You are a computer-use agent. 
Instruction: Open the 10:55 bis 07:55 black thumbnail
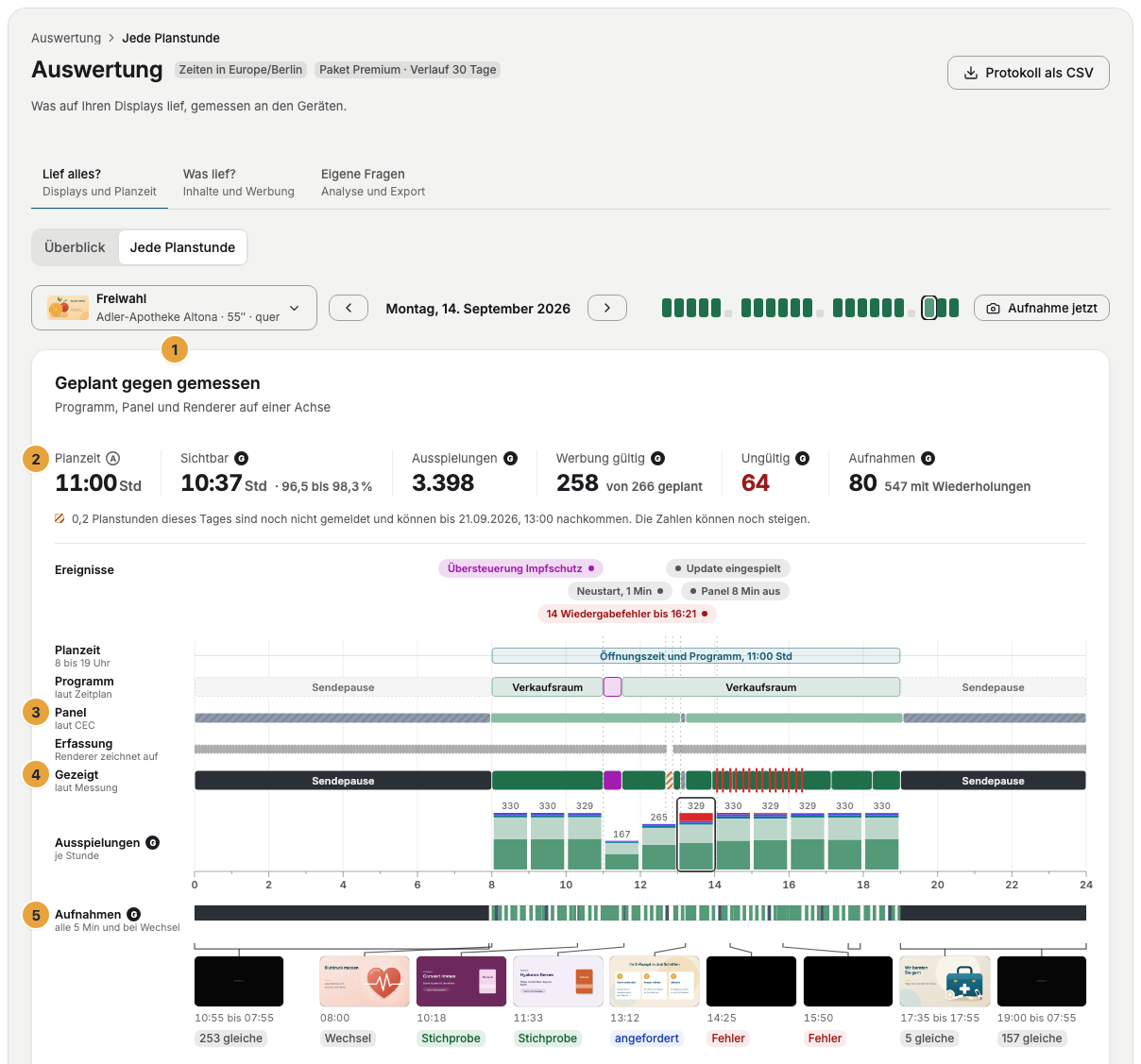coord(239,981)
